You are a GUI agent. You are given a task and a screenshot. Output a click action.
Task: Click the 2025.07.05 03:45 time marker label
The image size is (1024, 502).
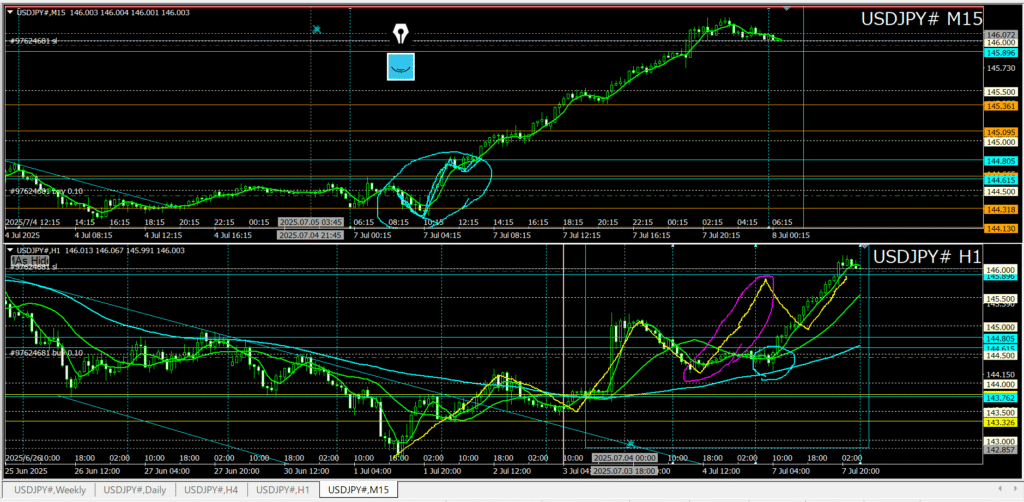(x=311, y=222)
